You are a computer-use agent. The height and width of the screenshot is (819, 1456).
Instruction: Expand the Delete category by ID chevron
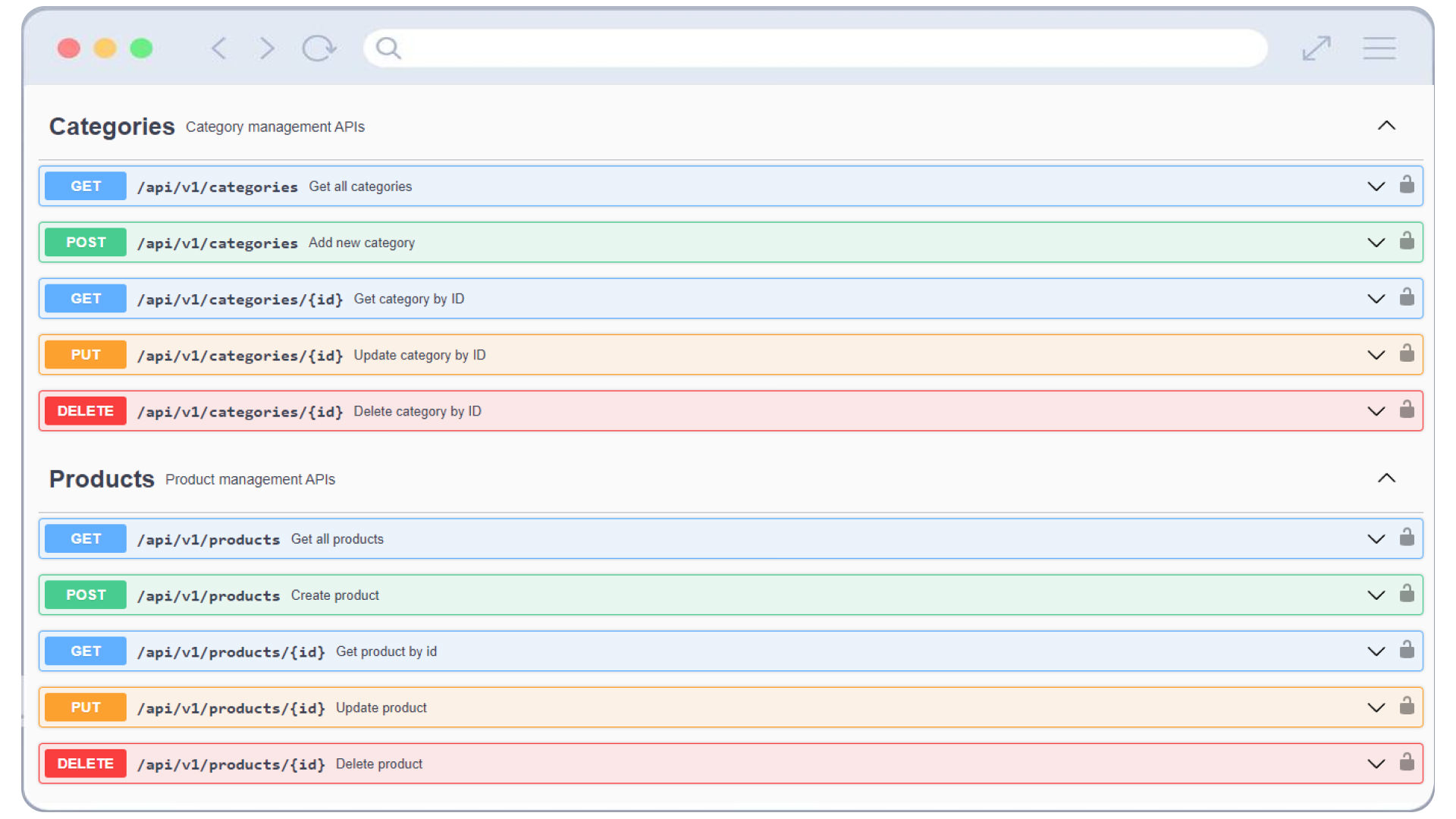tap(1376, 411)
